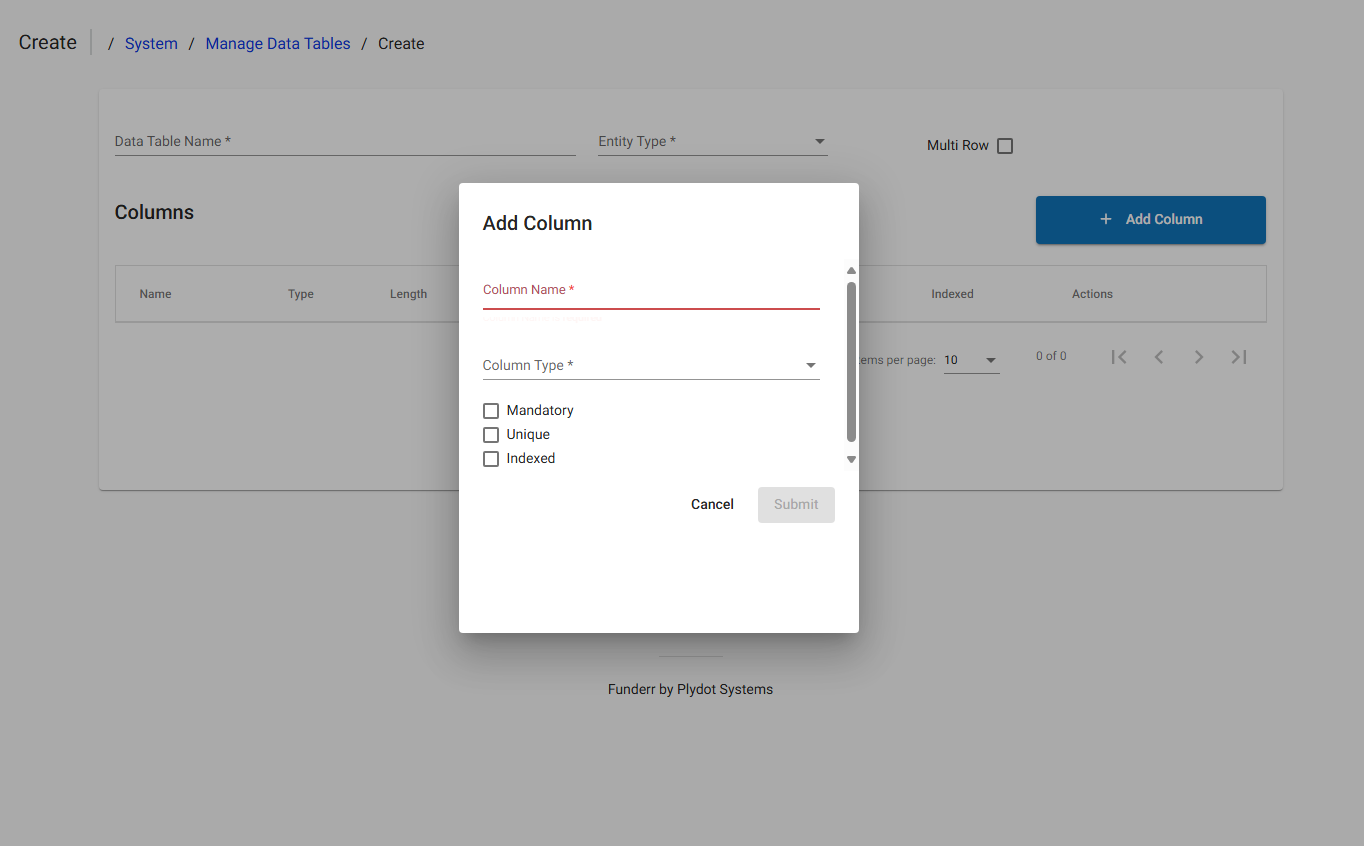Open Manage Data Tables breadcrumb link

tap(277, 43)
